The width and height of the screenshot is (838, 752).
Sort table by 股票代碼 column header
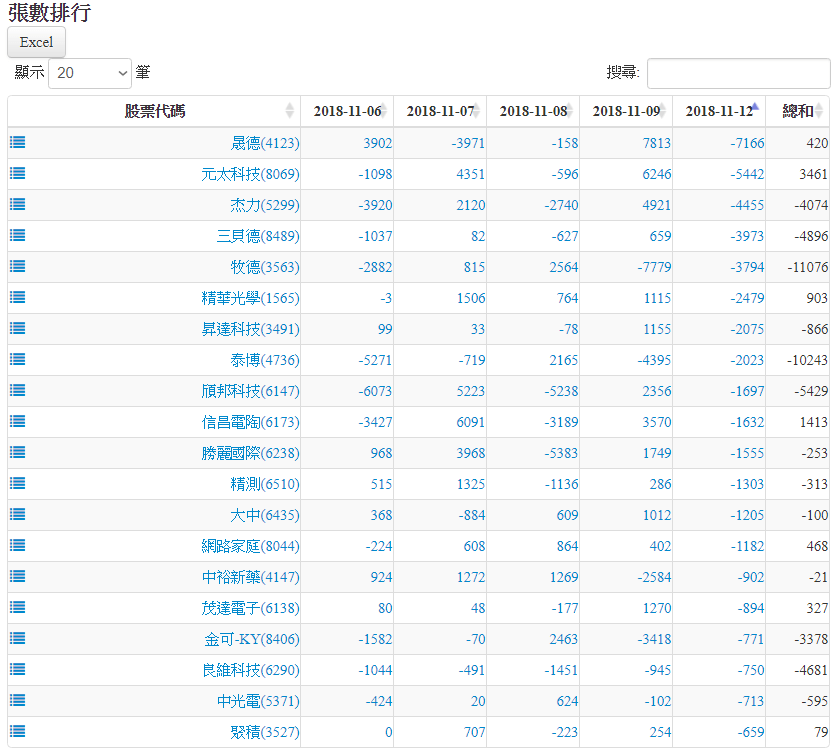pyautogui.click(x=154, y=111)
